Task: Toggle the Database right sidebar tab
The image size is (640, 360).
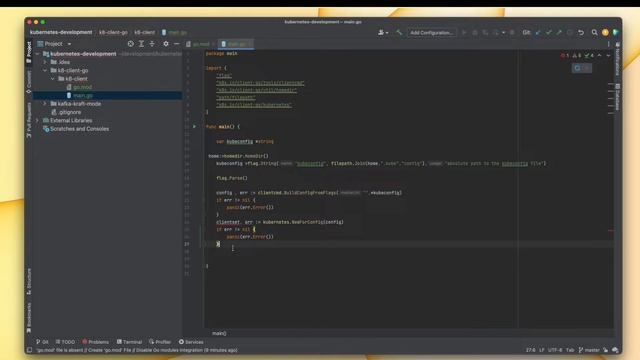Action: click(x=618, y=97)
